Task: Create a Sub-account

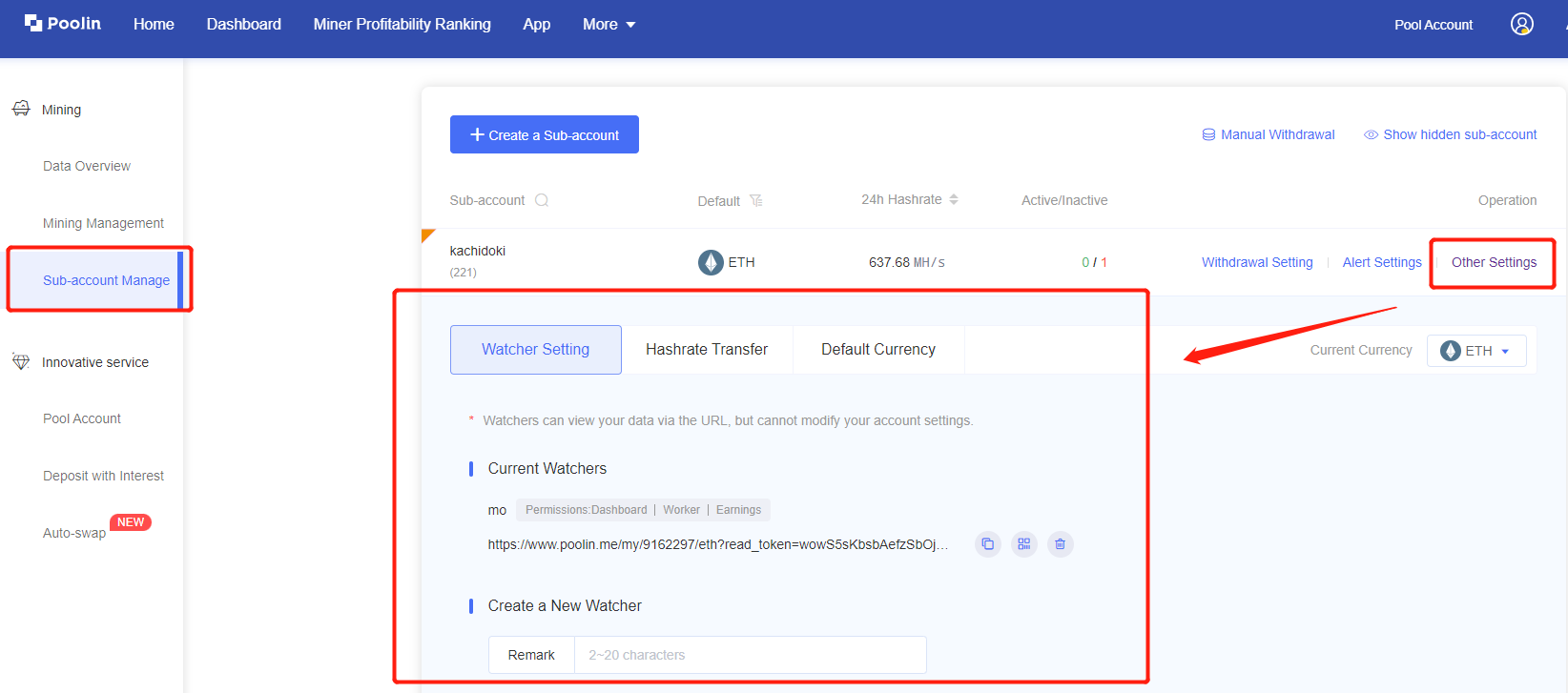Action: 545,134
